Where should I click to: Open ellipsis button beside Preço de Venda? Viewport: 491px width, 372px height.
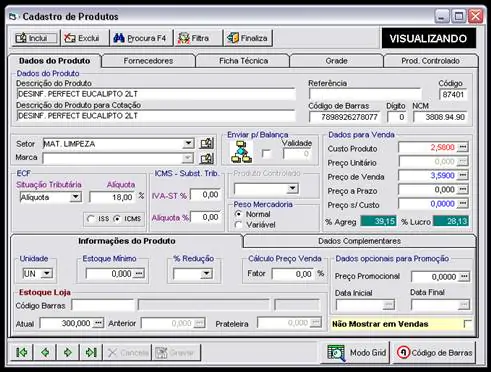[x=463, y=175]
